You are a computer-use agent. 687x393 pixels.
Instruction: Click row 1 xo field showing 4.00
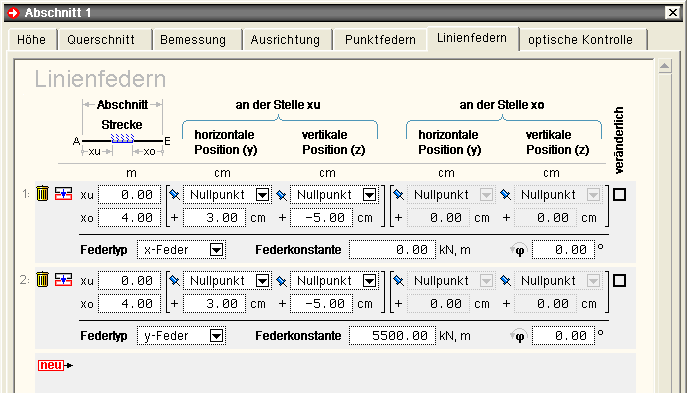(129, 218)
